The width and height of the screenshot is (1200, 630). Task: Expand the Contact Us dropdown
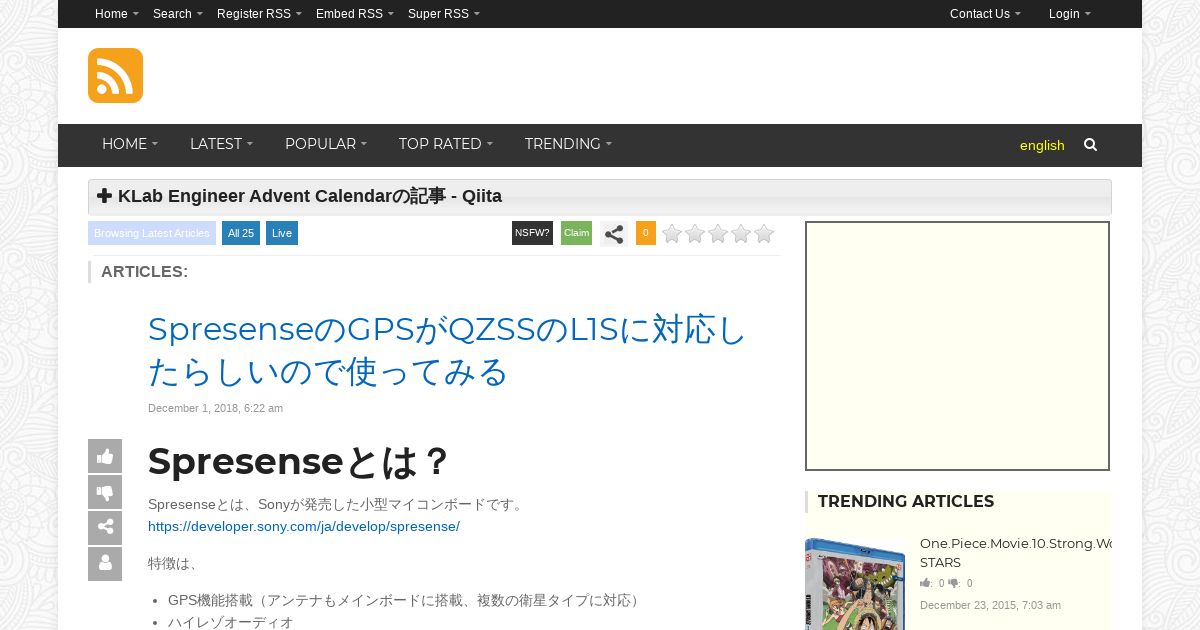coord(985,14)
